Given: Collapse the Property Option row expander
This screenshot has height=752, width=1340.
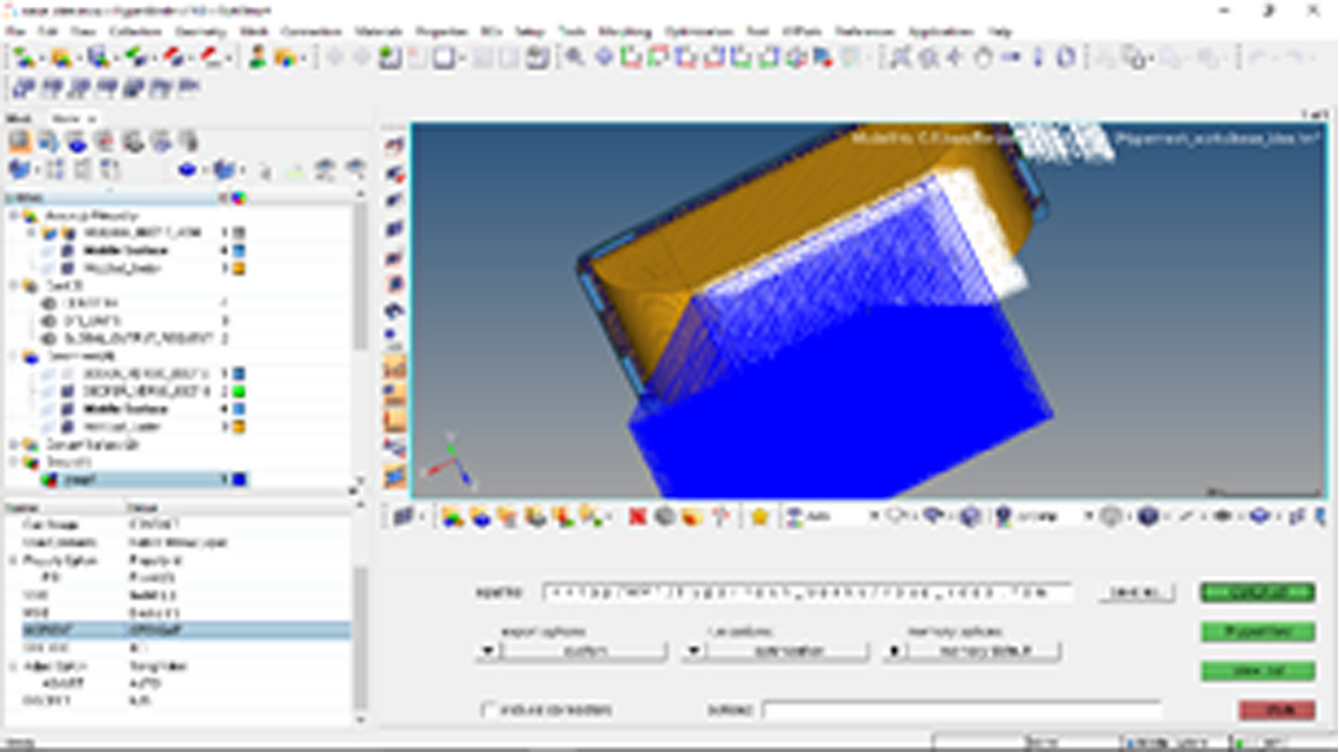Looking at the screenshot, I should pos(14,561).
